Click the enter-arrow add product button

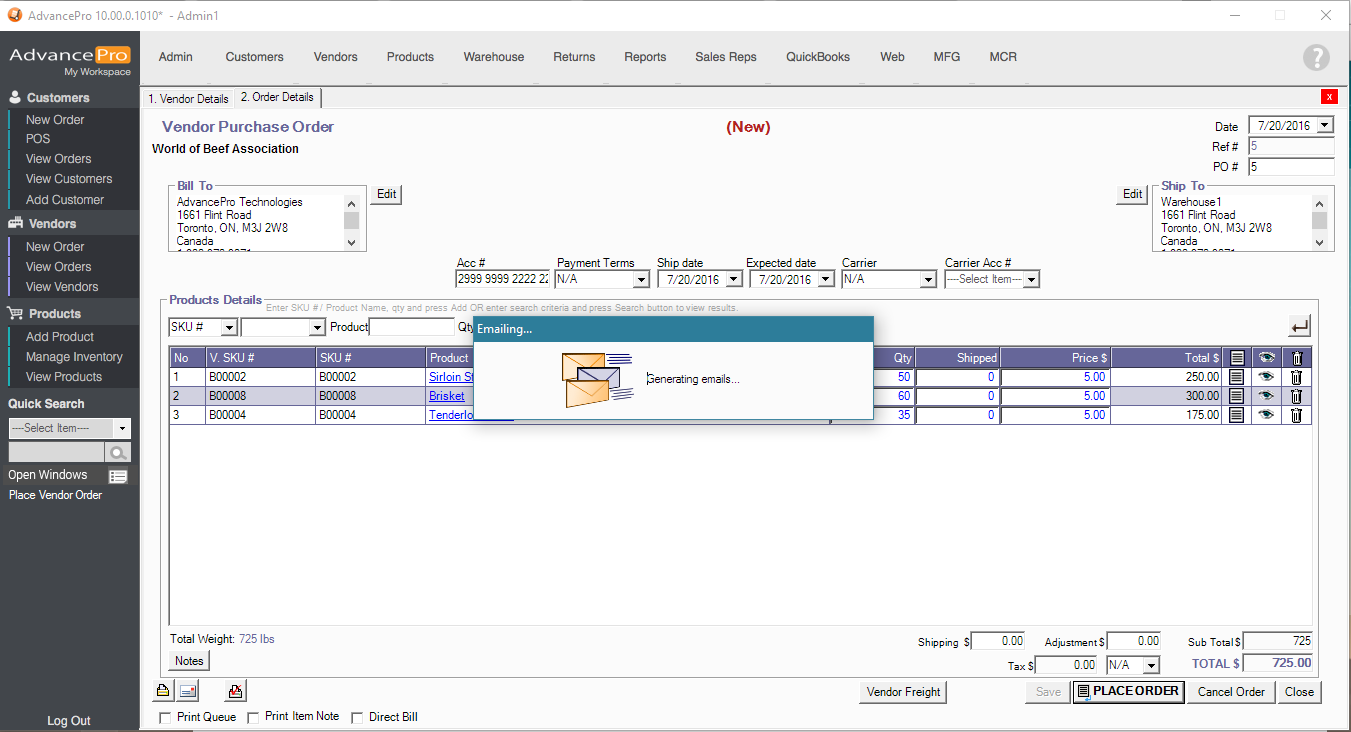[x=1299, y=326]
